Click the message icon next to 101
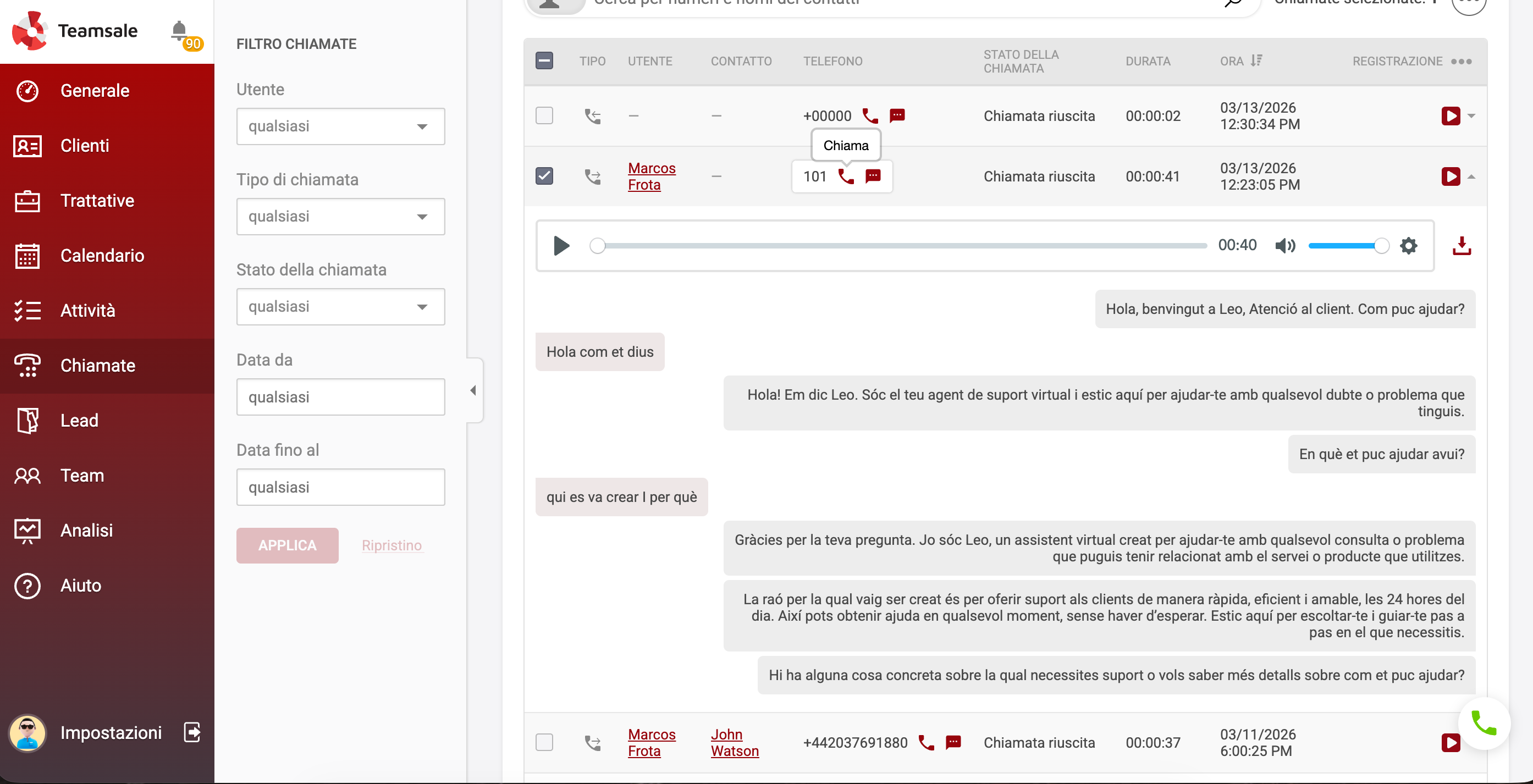 coord(873,176)
